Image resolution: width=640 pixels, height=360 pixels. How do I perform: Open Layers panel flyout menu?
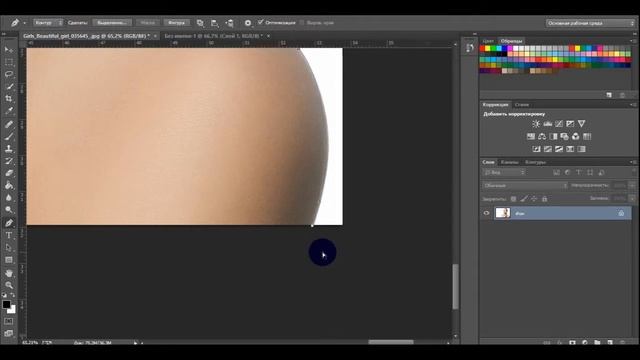click(633, 162)
